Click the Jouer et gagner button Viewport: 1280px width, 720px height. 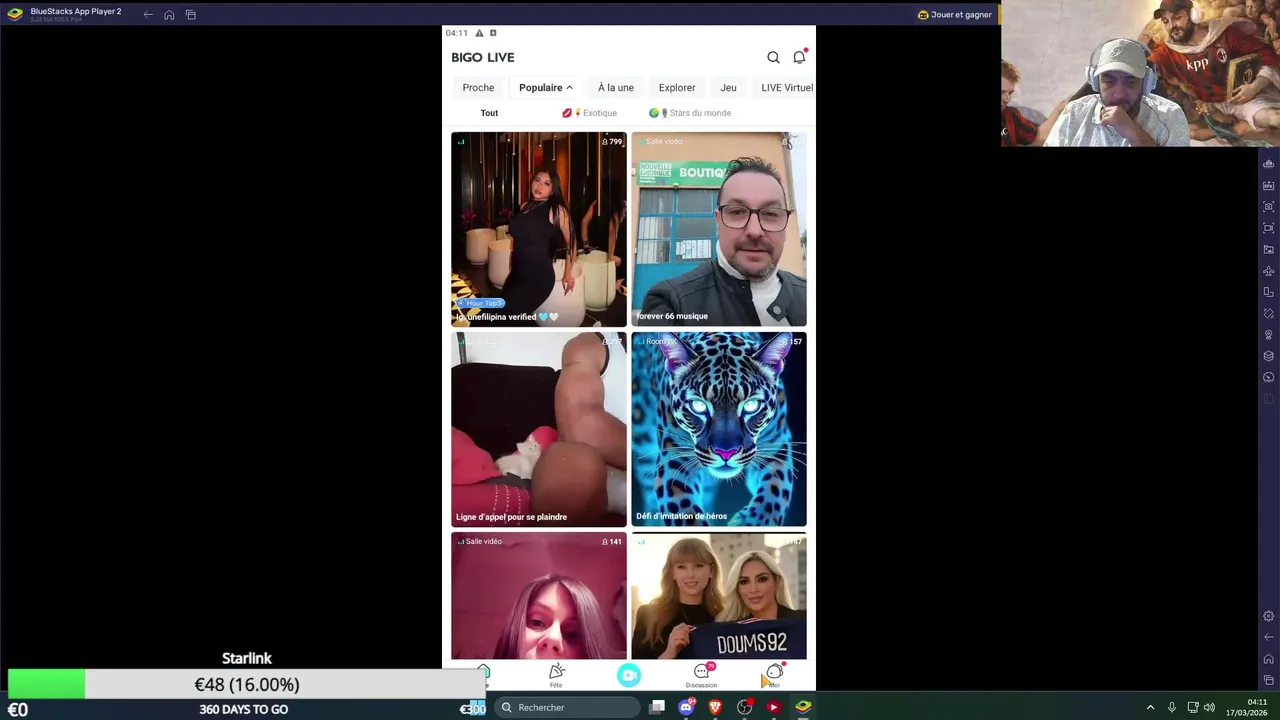pyautogui.click(x=955, y=15)
